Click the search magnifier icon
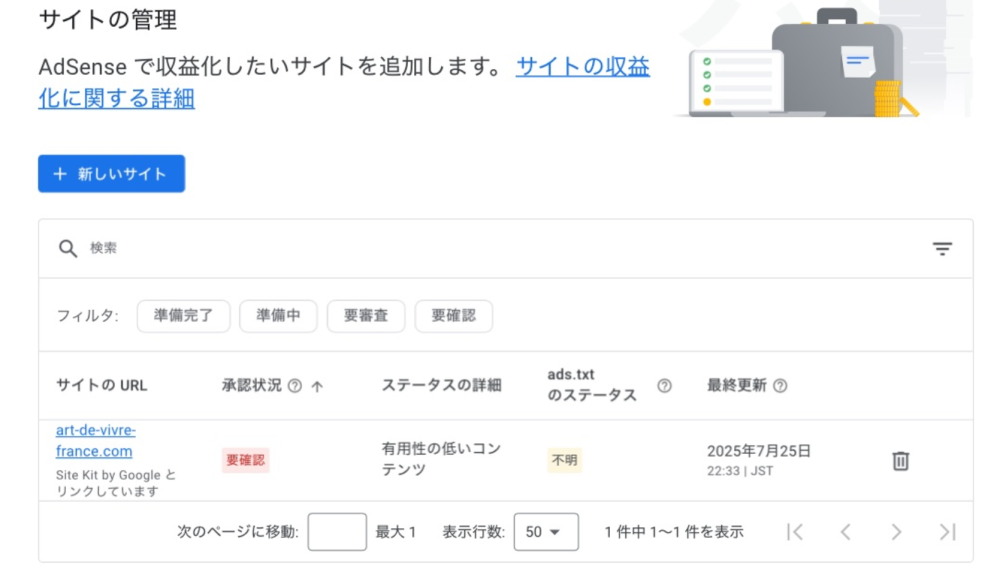 pos(68,249)
